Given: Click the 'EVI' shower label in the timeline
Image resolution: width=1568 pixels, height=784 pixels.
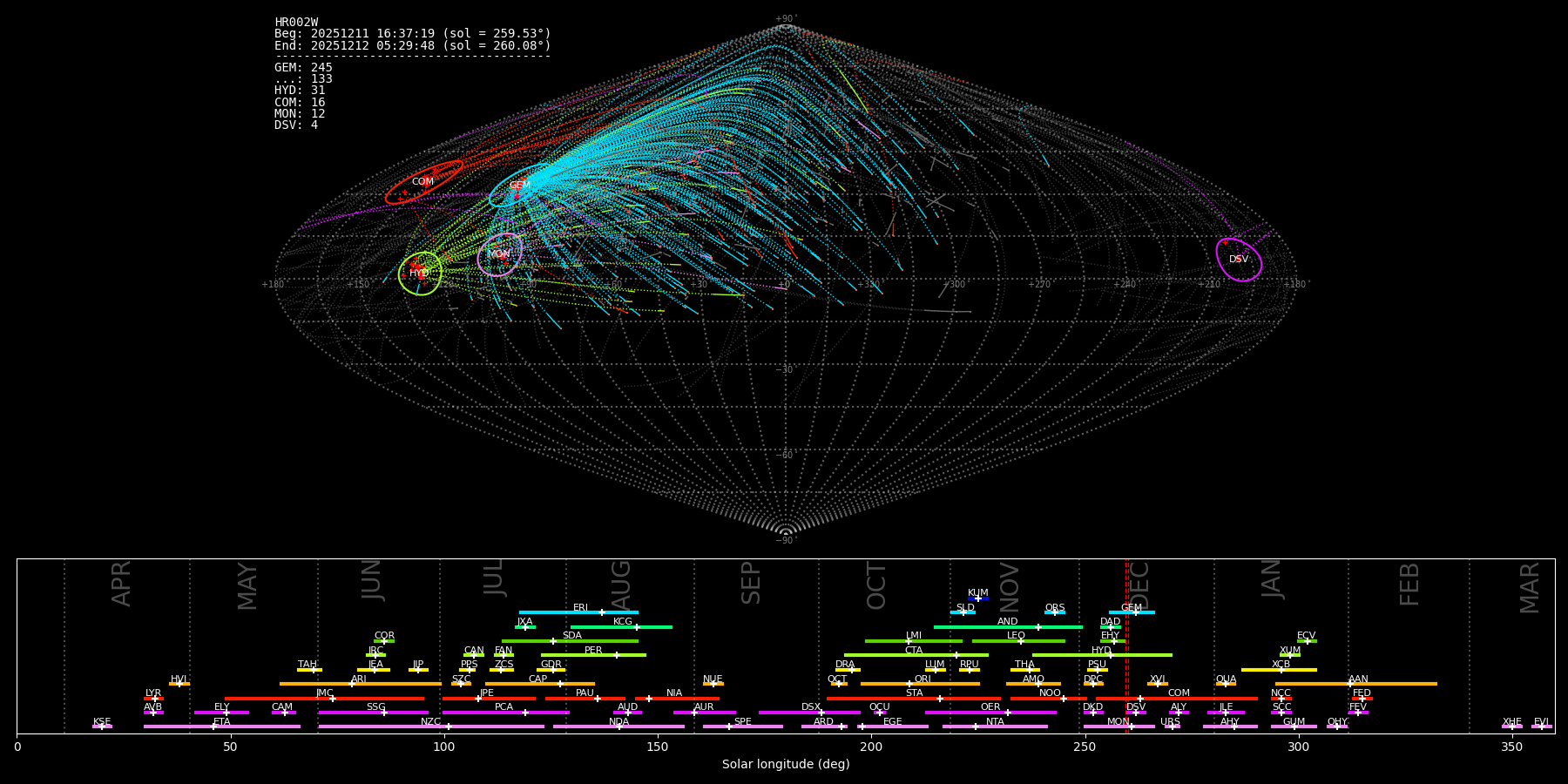Looking at the screenshot, I should tap(1541, 722).
